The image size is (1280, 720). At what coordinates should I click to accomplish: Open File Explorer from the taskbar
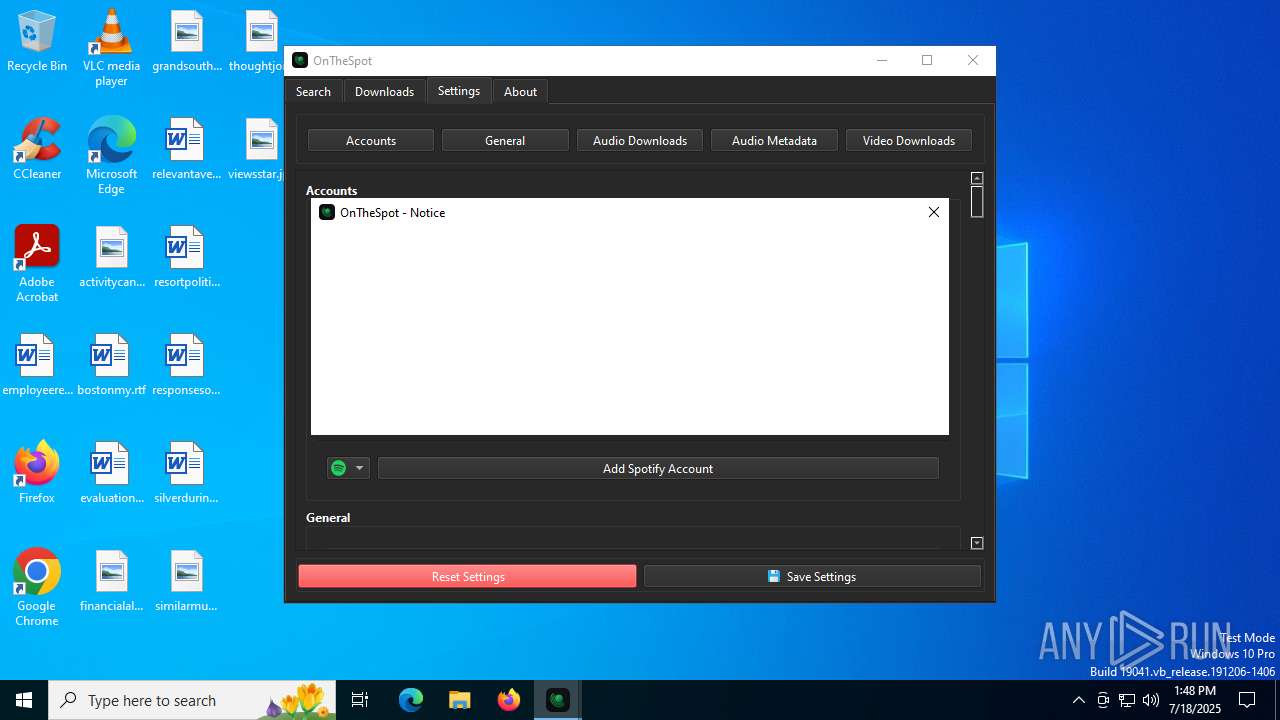[459, 700]
